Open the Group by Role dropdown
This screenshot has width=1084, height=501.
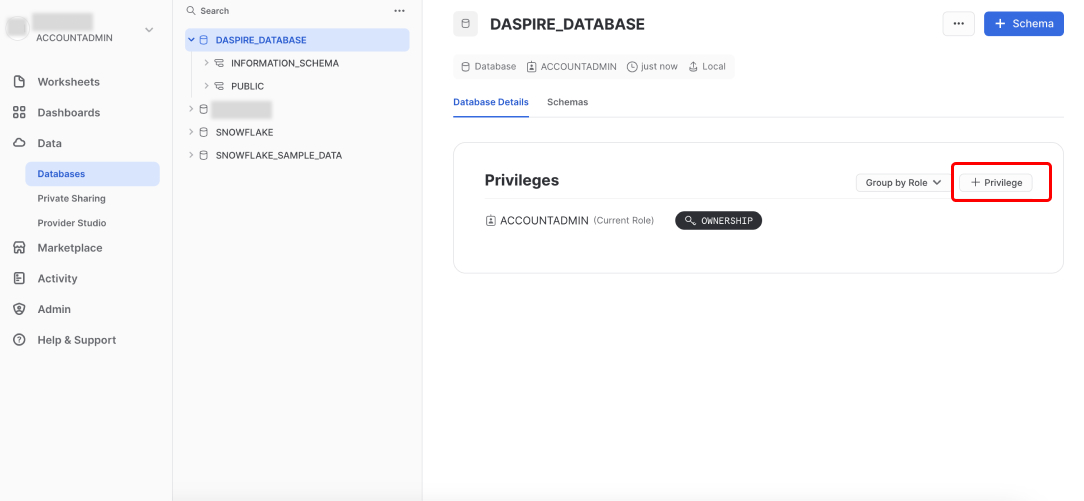pos(904,182)
